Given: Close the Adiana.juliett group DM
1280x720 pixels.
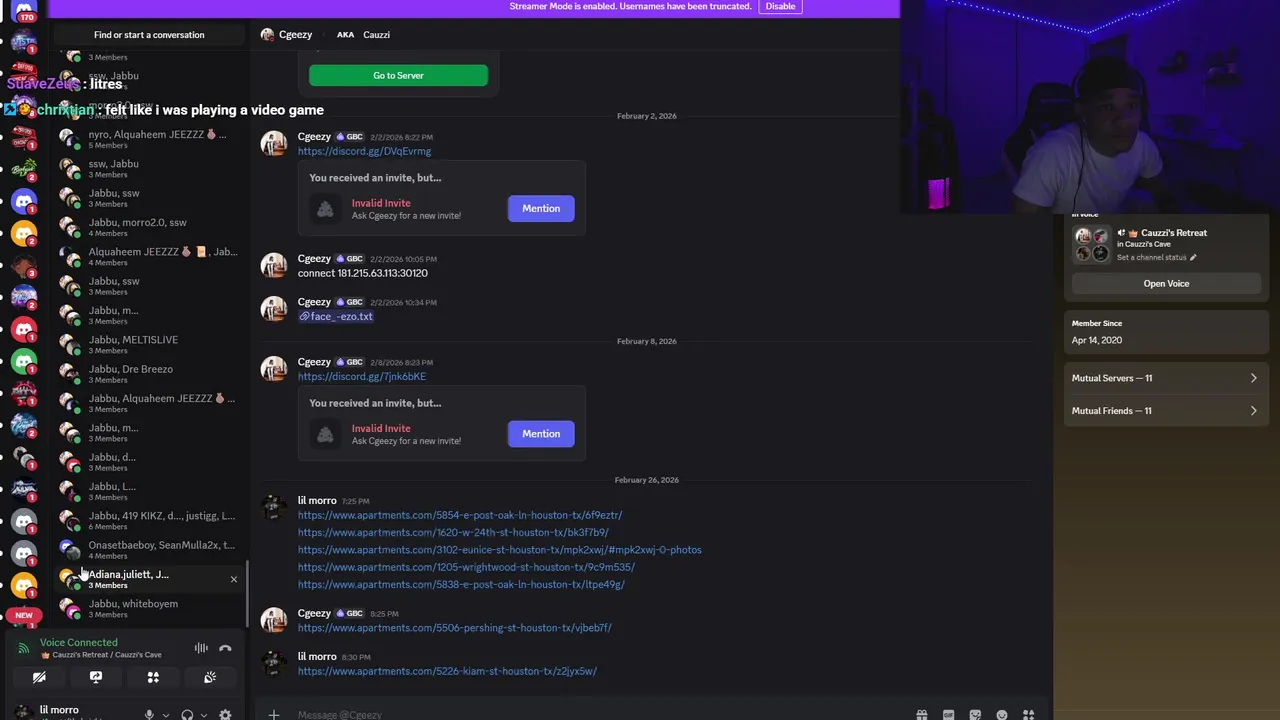Looking at the screenshot, I should pos(234,579).
